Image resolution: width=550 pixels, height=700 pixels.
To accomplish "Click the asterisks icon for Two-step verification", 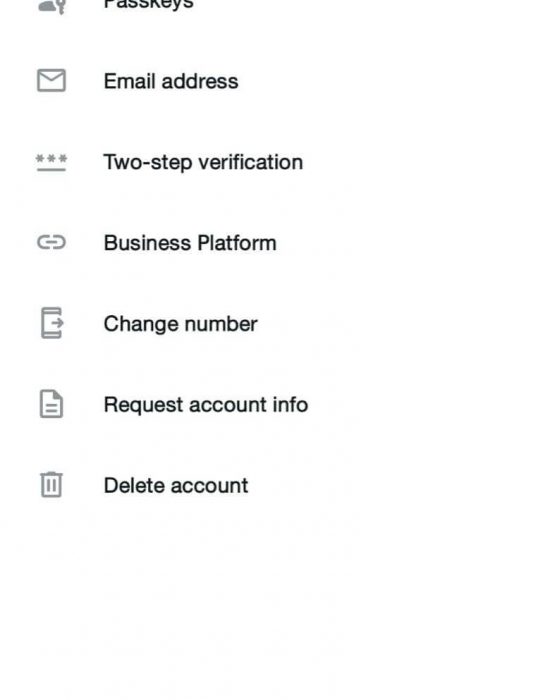I will click(51, 162).
